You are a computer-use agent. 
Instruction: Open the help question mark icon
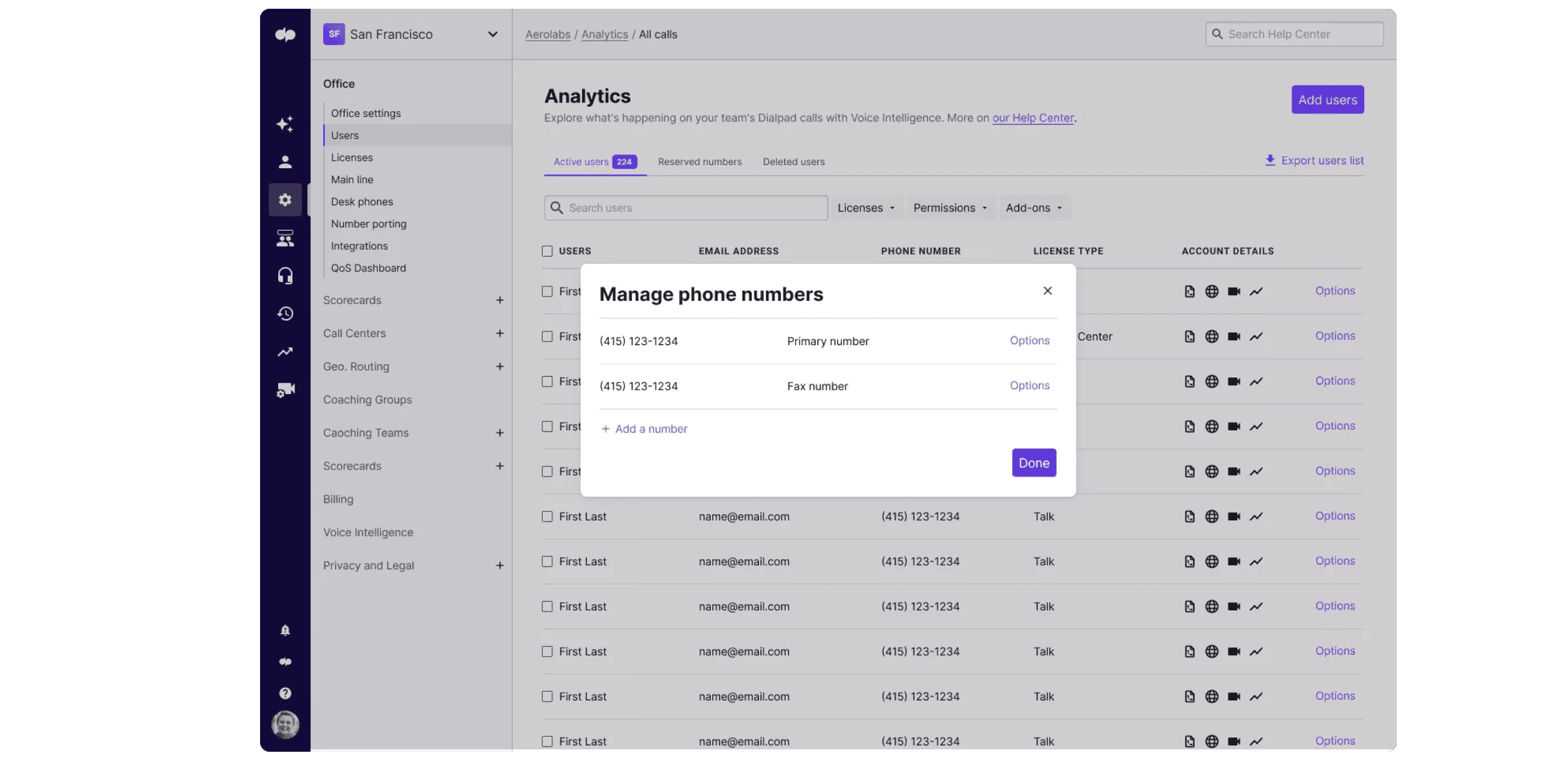(x=285, y=693)
